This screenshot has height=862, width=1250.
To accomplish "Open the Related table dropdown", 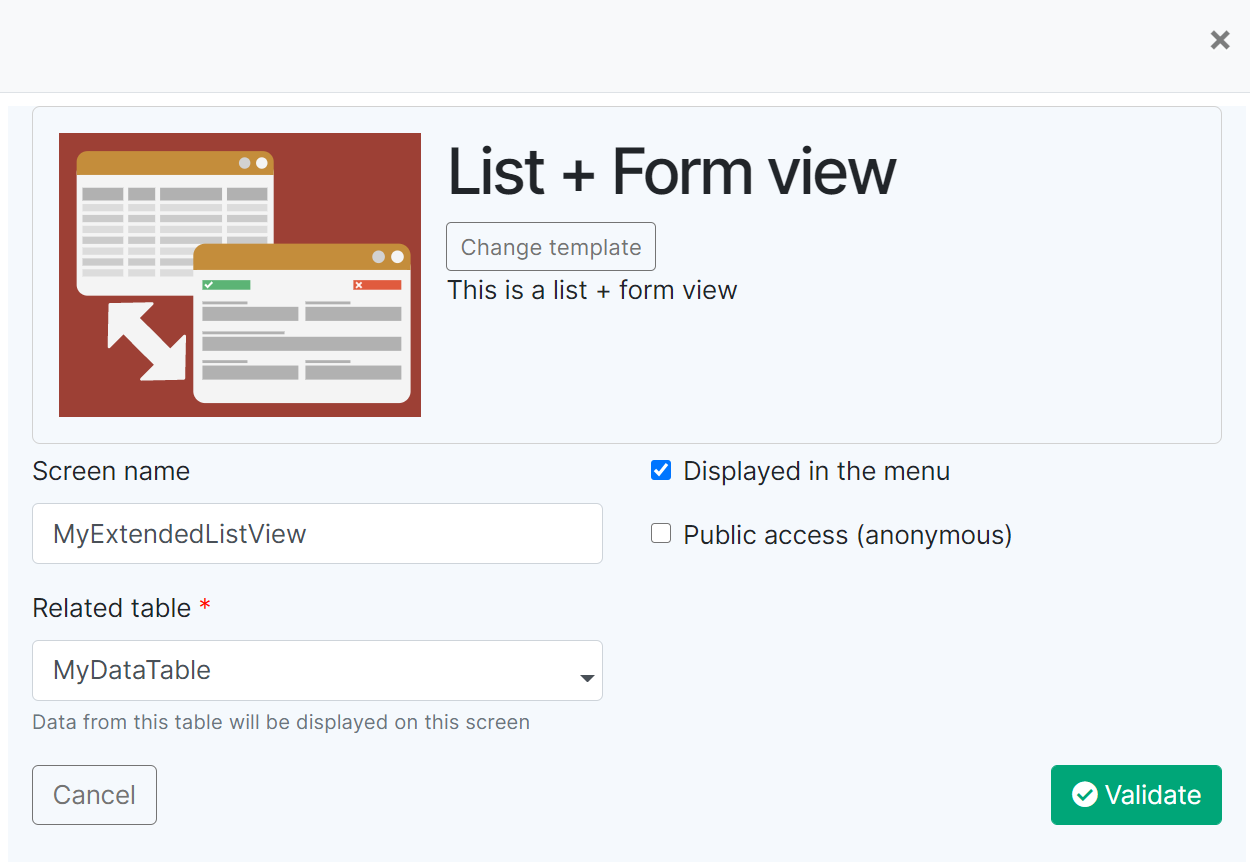I will point(317,670).
